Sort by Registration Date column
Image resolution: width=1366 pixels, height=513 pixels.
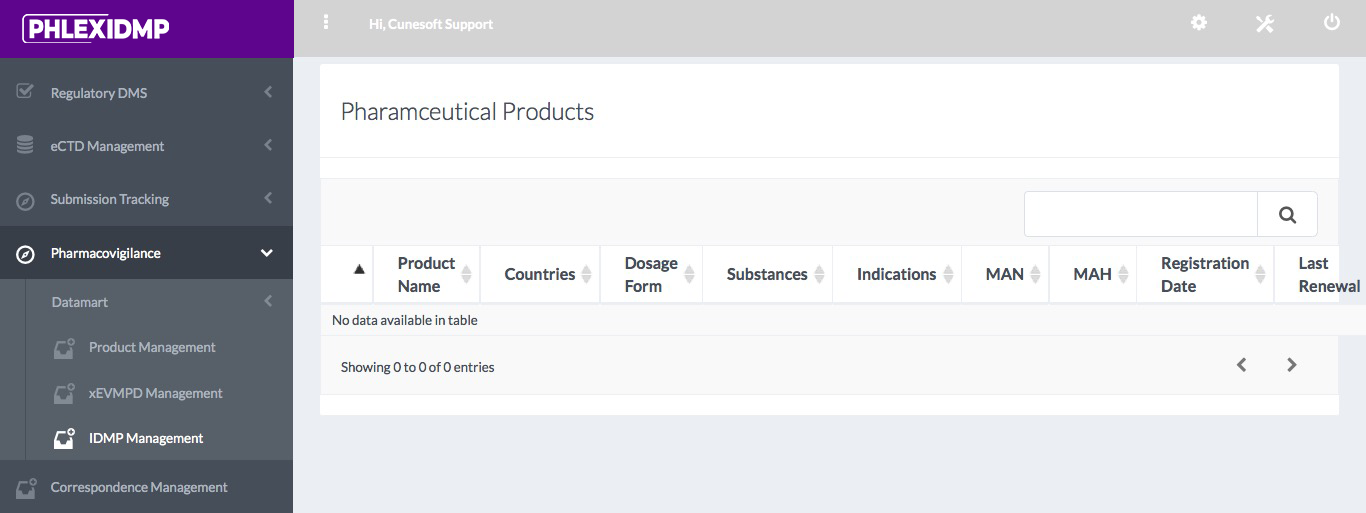point(1205,274)
